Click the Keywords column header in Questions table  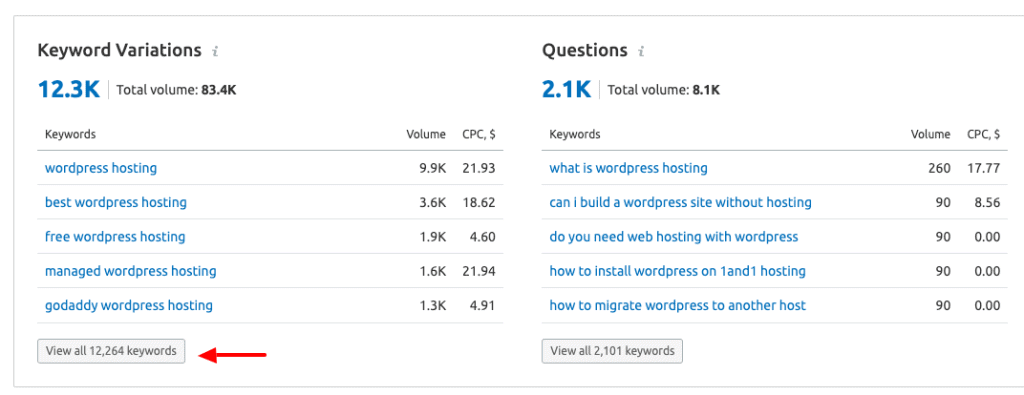pos(575,134)
